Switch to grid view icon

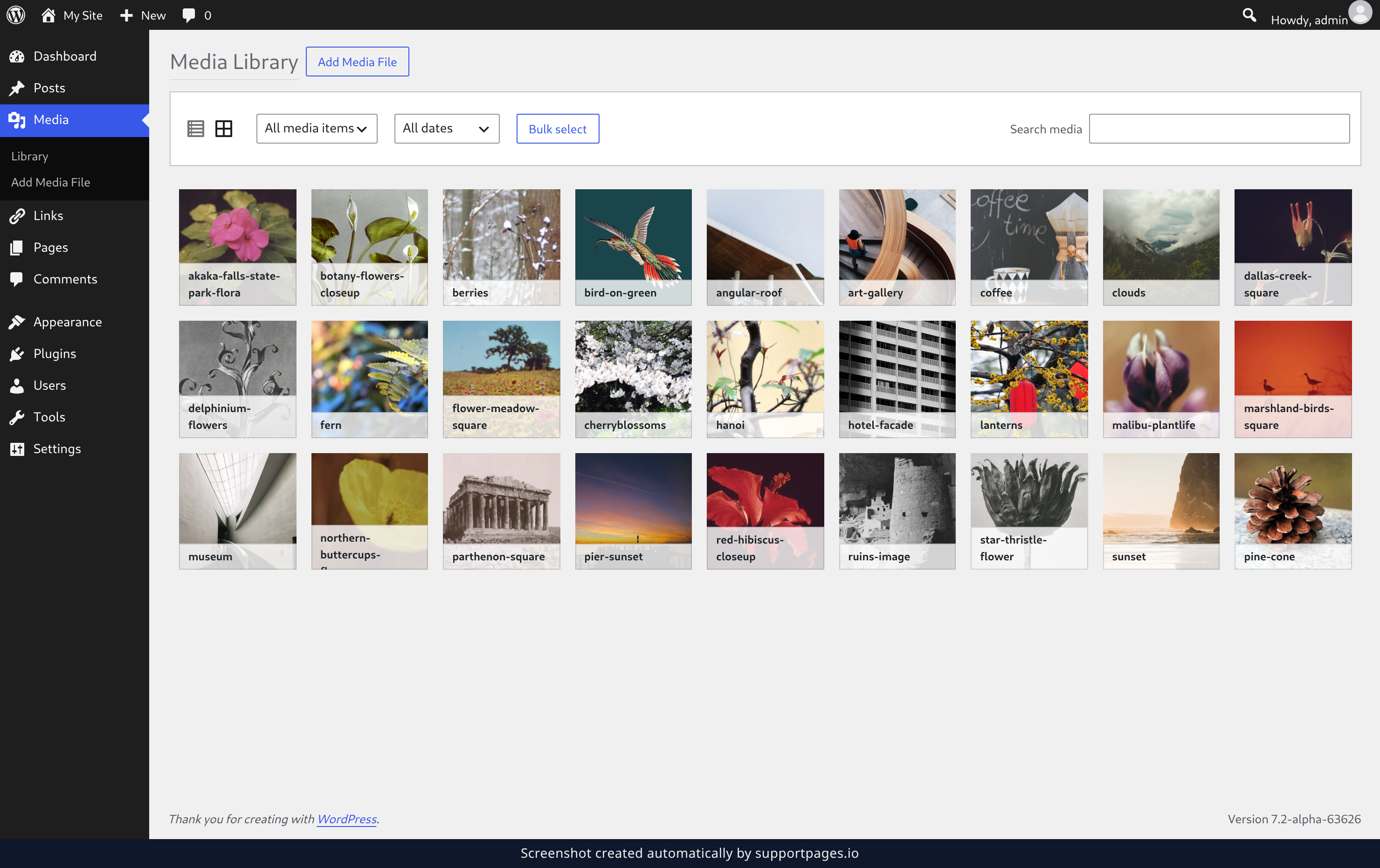click(223, 128)
